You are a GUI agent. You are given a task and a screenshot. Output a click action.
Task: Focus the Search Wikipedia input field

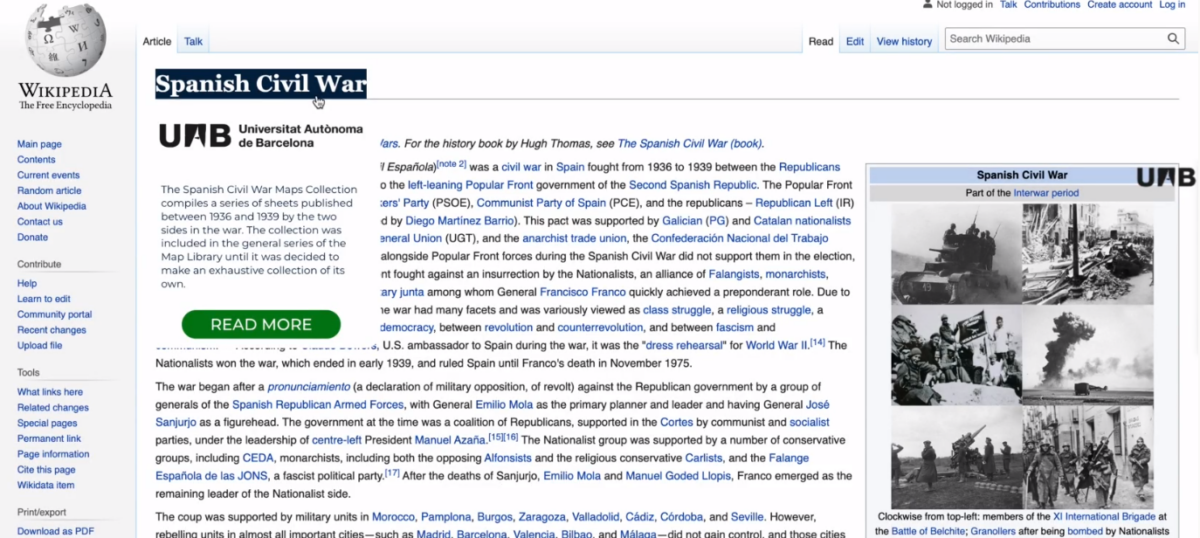tap(1054, 39)
